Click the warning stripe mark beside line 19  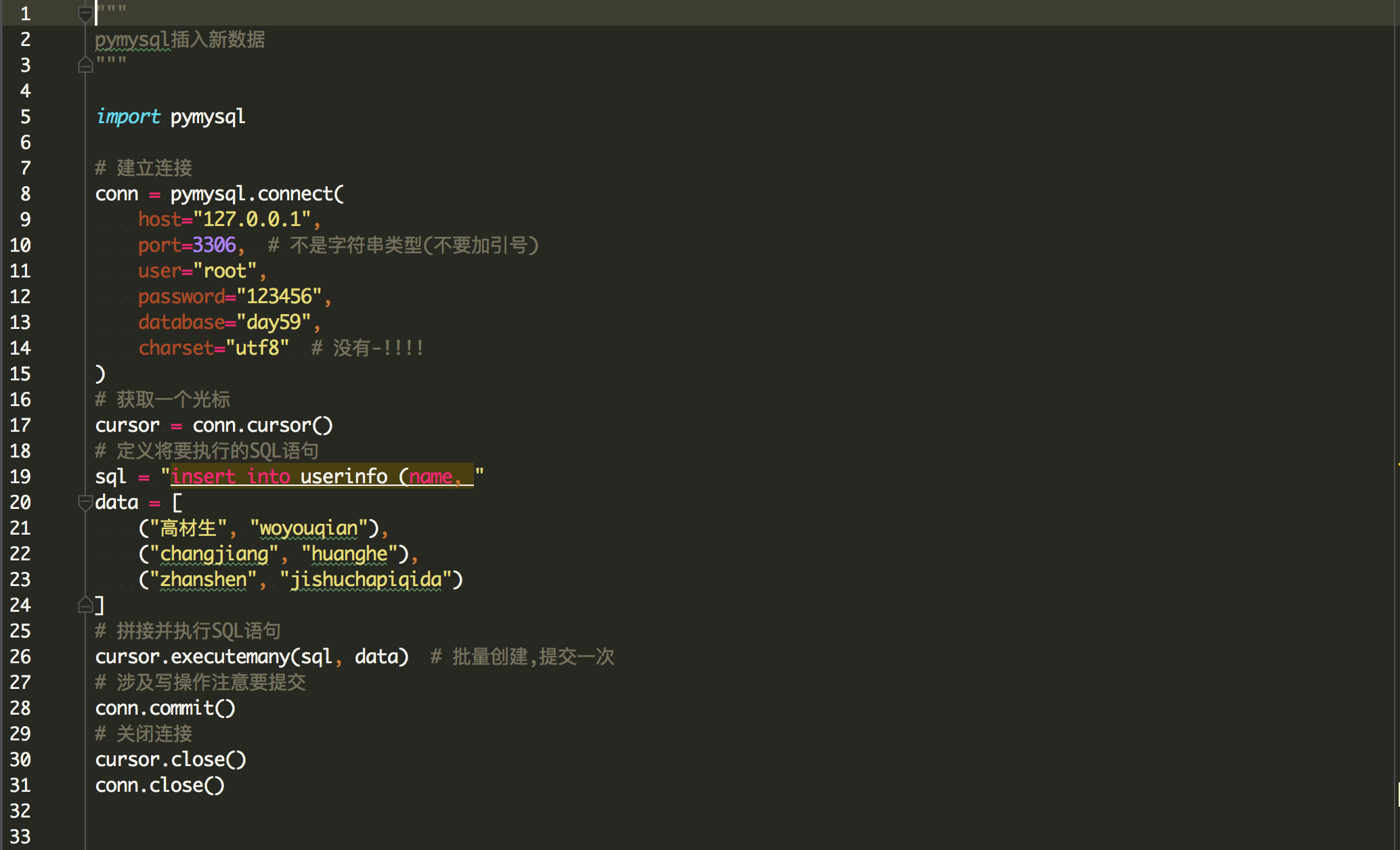[1398, 465]
